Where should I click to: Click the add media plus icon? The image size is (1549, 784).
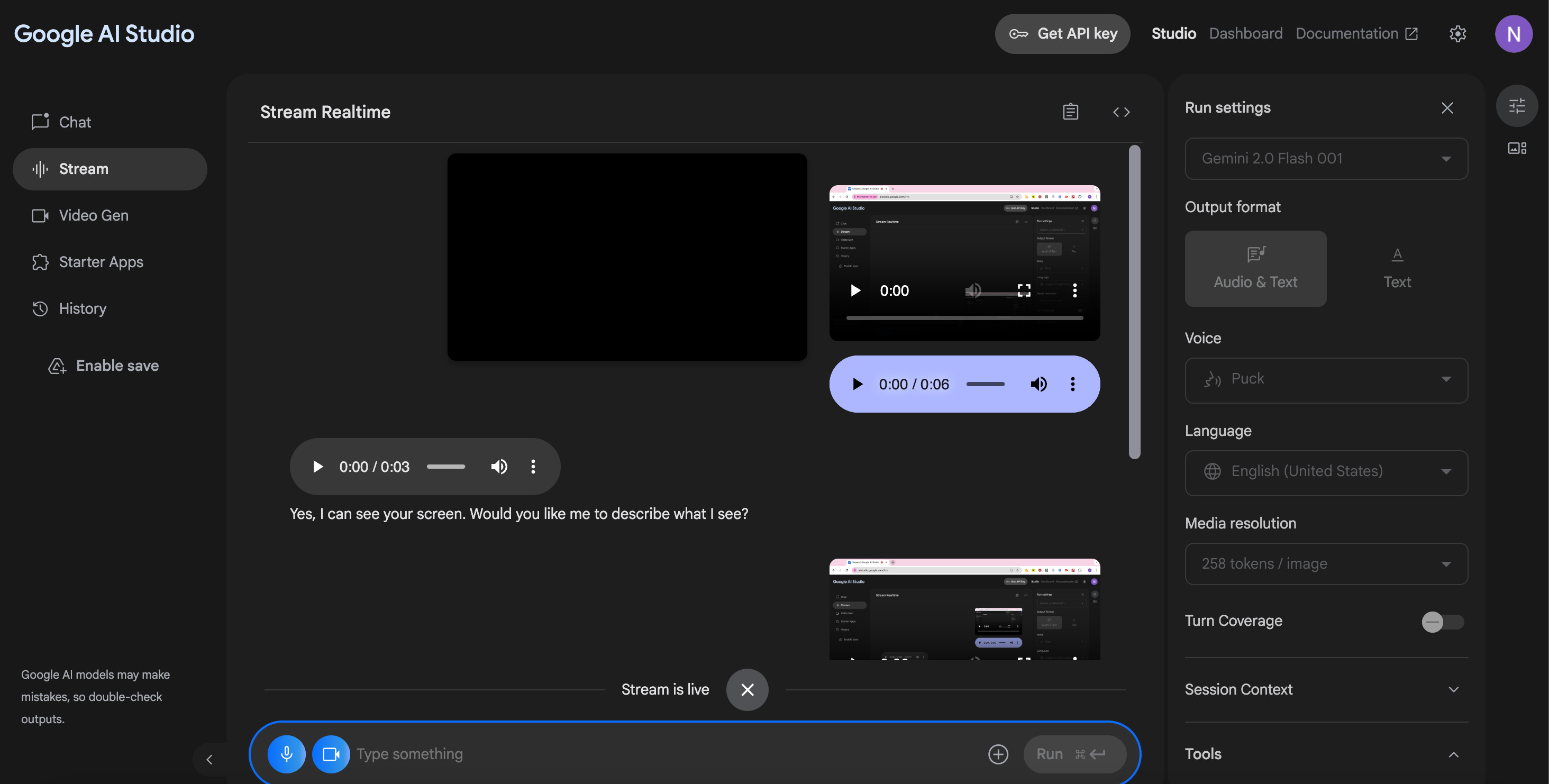(x=998, y=753)
